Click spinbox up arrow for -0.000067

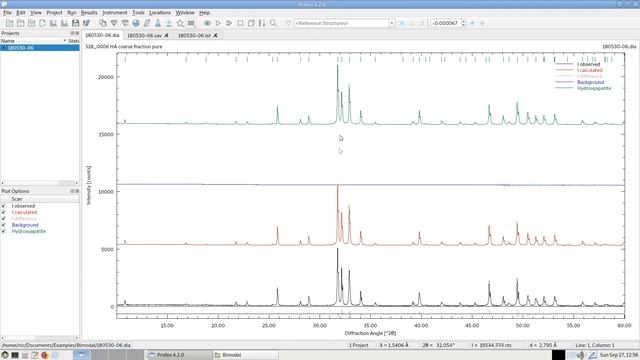(463, 21)
